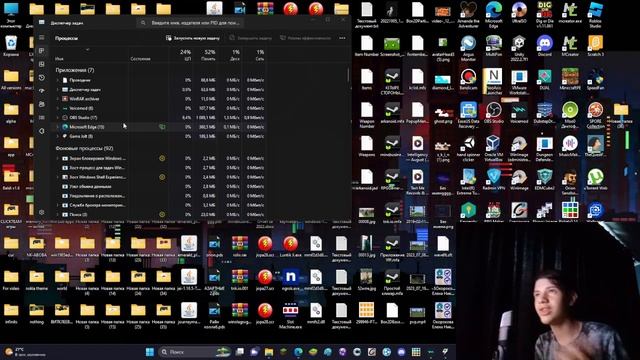640x360 pixels.
Task: Open App history page icon
Action: tap(42, 78)
